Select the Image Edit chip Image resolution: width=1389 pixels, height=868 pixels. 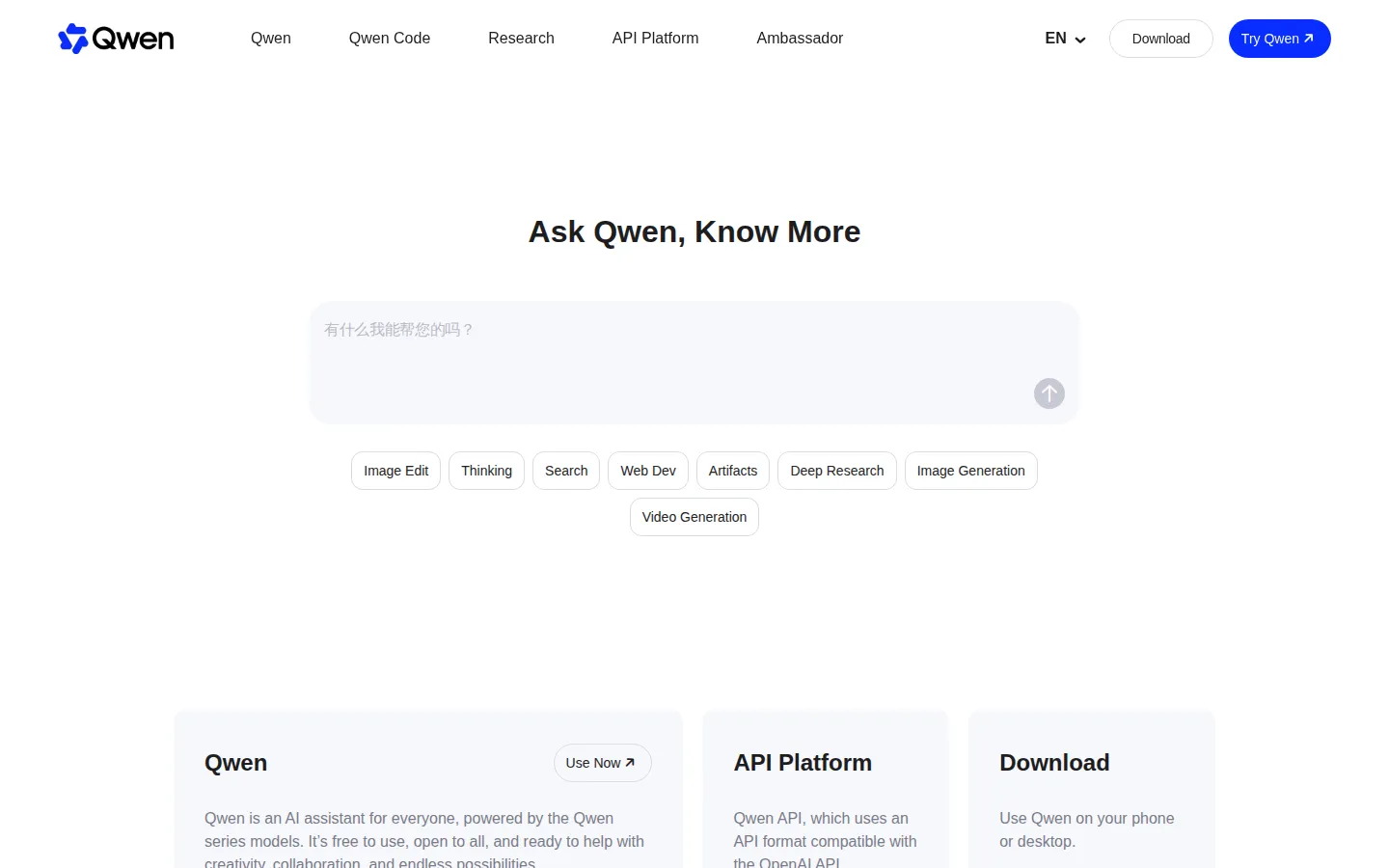pyautogui.click(x=396, y=471)
